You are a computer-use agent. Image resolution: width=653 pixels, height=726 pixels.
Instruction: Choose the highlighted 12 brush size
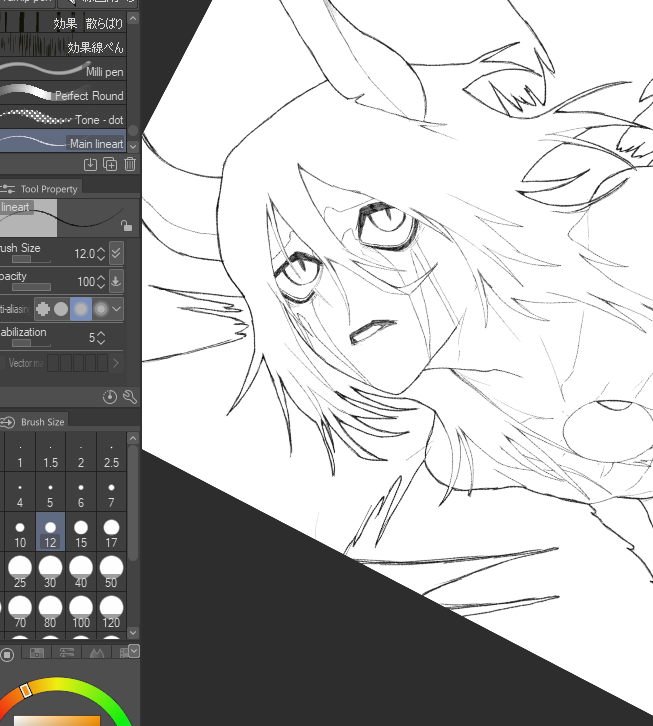tap(50, 534)
